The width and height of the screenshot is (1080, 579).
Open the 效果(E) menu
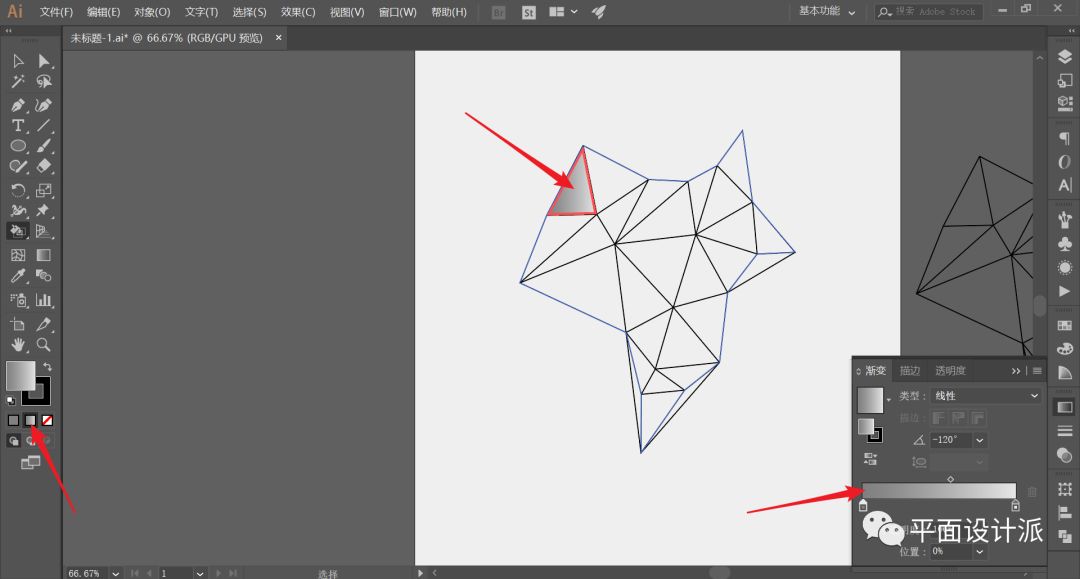(298, 12)
